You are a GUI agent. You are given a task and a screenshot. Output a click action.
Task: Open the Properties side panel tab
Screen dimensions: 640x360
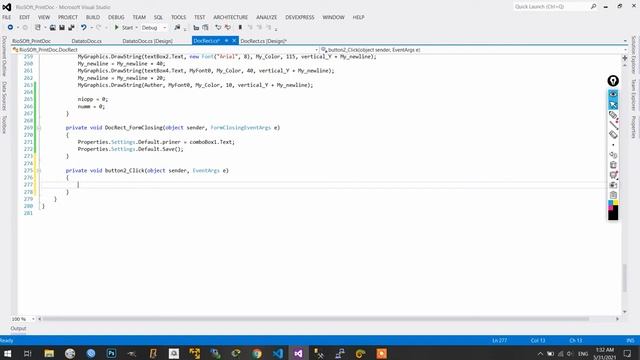(x=634, y=127)
